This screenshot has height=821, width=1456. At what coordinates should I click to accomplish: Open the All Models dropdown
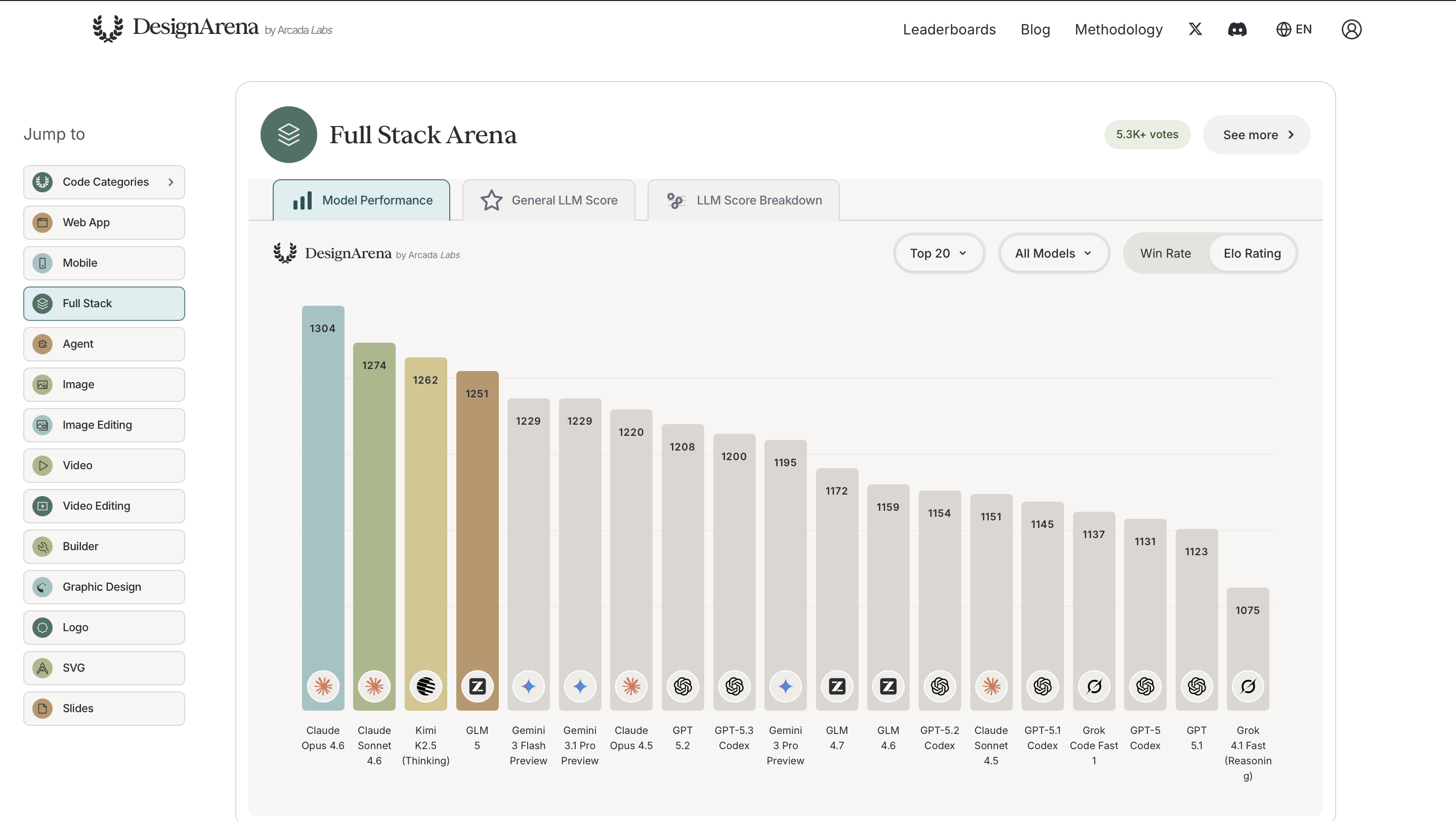(x=1053, y=253)
